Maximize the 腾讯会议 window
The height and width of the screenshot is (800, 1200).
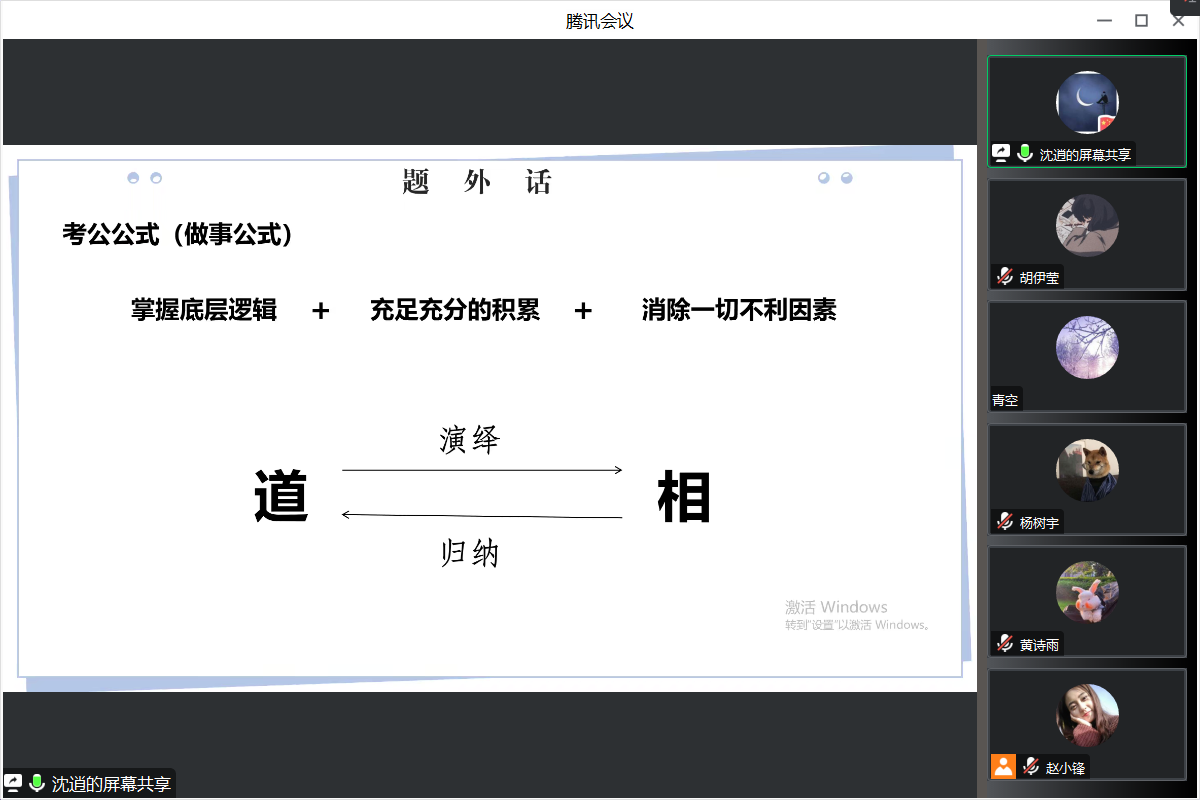[x=1141, y=20]
